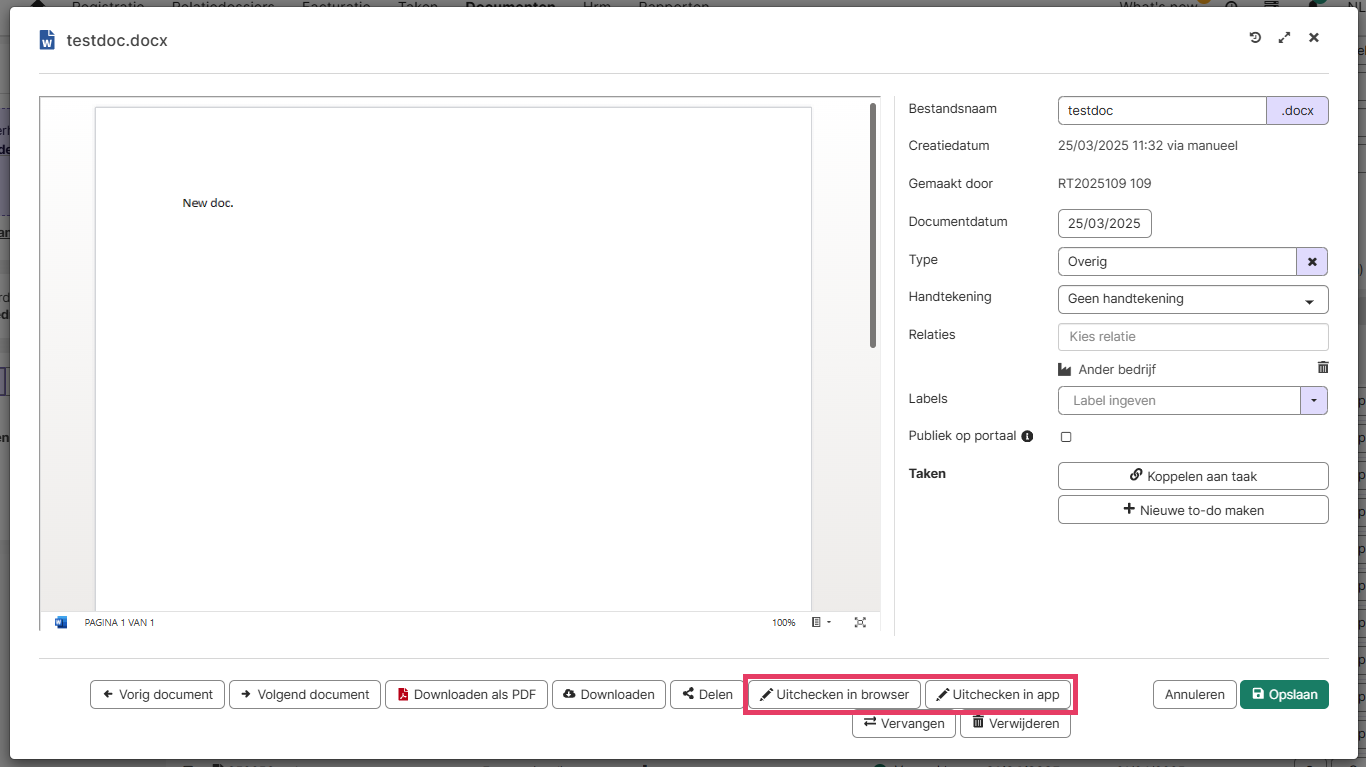The height and width of the screenshot is (767, 1366).
Task: Go to Volgend document
Action: pos(305,694)
